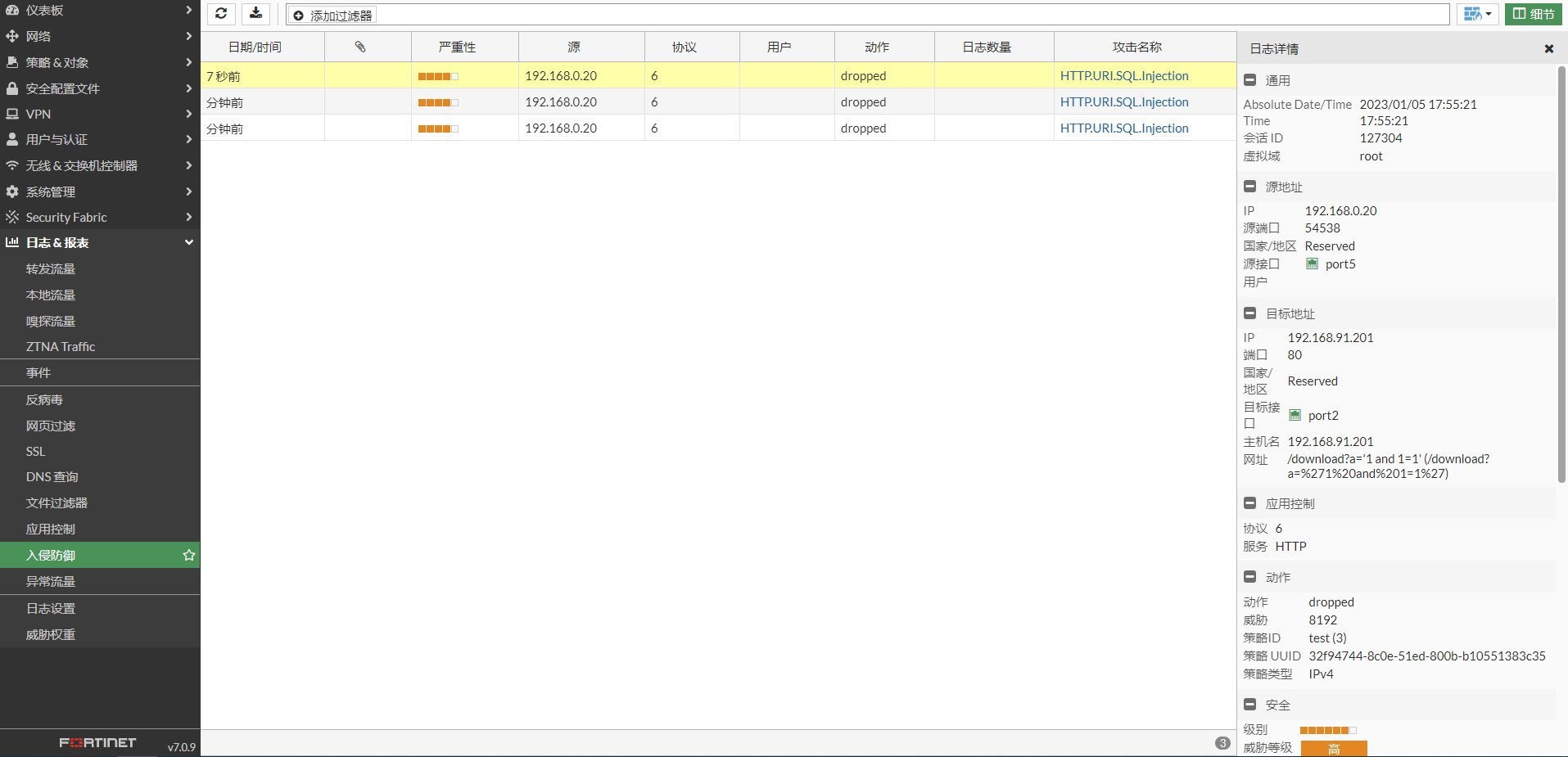
Task: Close the 日志详情 panel
Action: tap(1548, 49)
